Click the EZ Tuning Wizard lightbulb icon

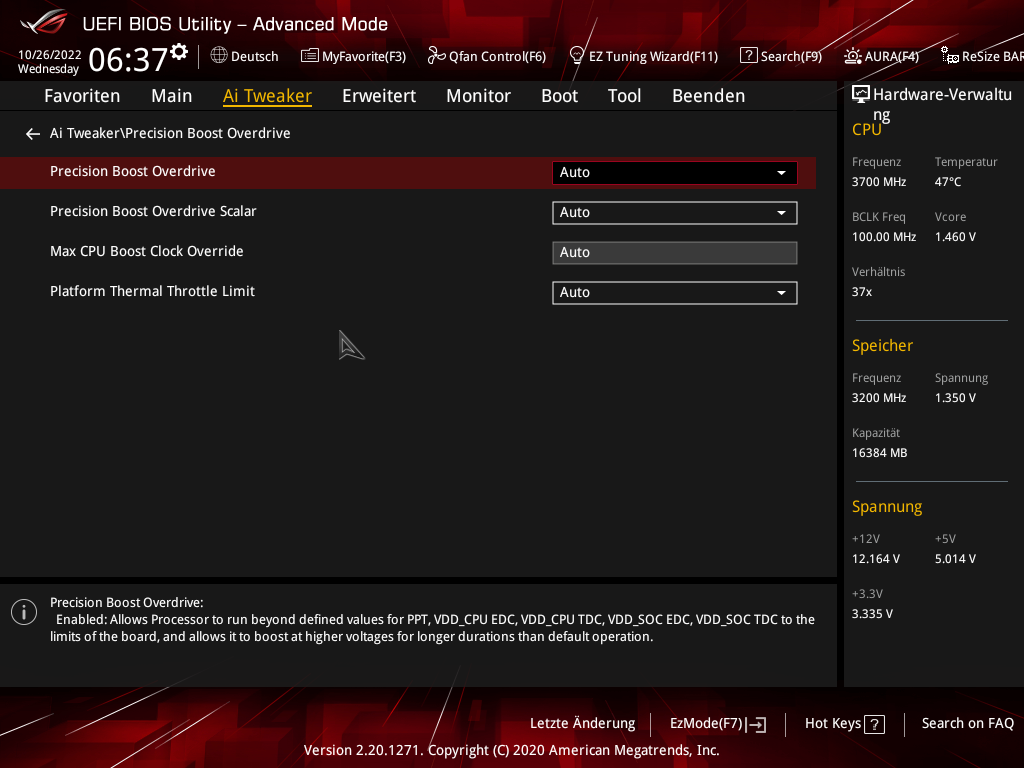577,56
